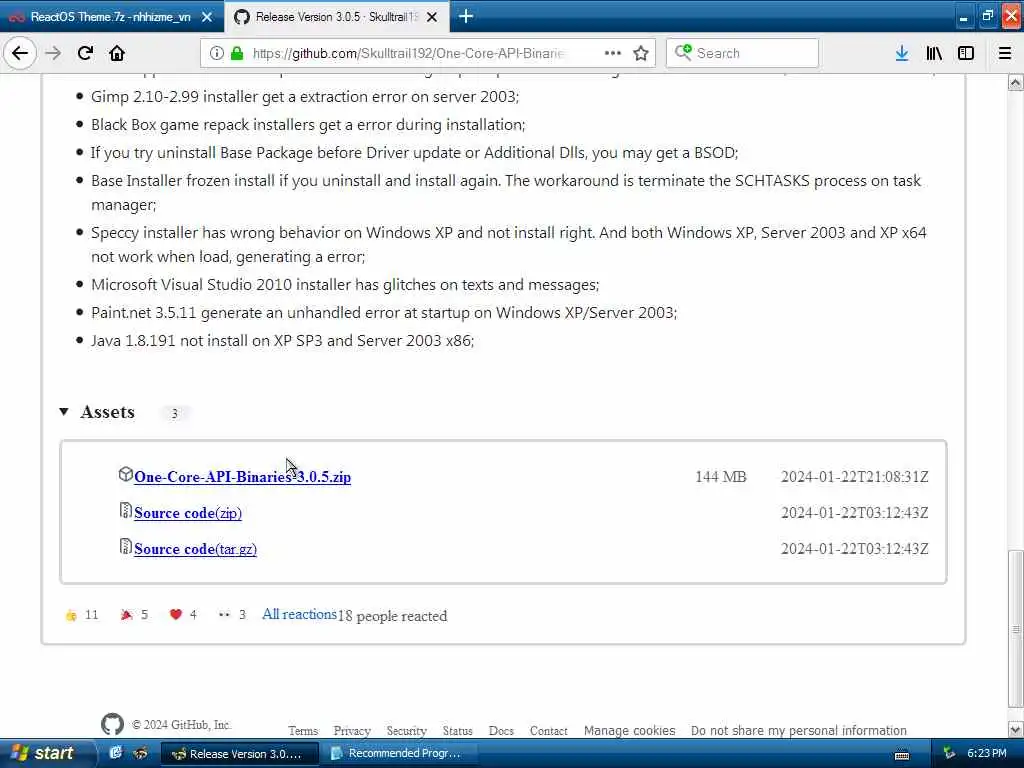Toggle the browser sidebar view
This screenshot has width=1024, height=768.
(966, 53)
